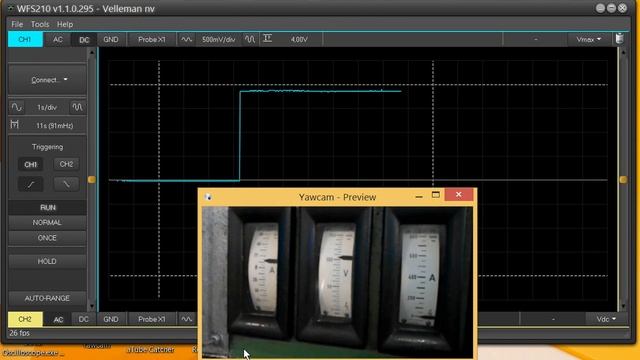This screenshot has height=360, width=640.
Task: Set CH2 coupling to GND
Action: point(111,319)
